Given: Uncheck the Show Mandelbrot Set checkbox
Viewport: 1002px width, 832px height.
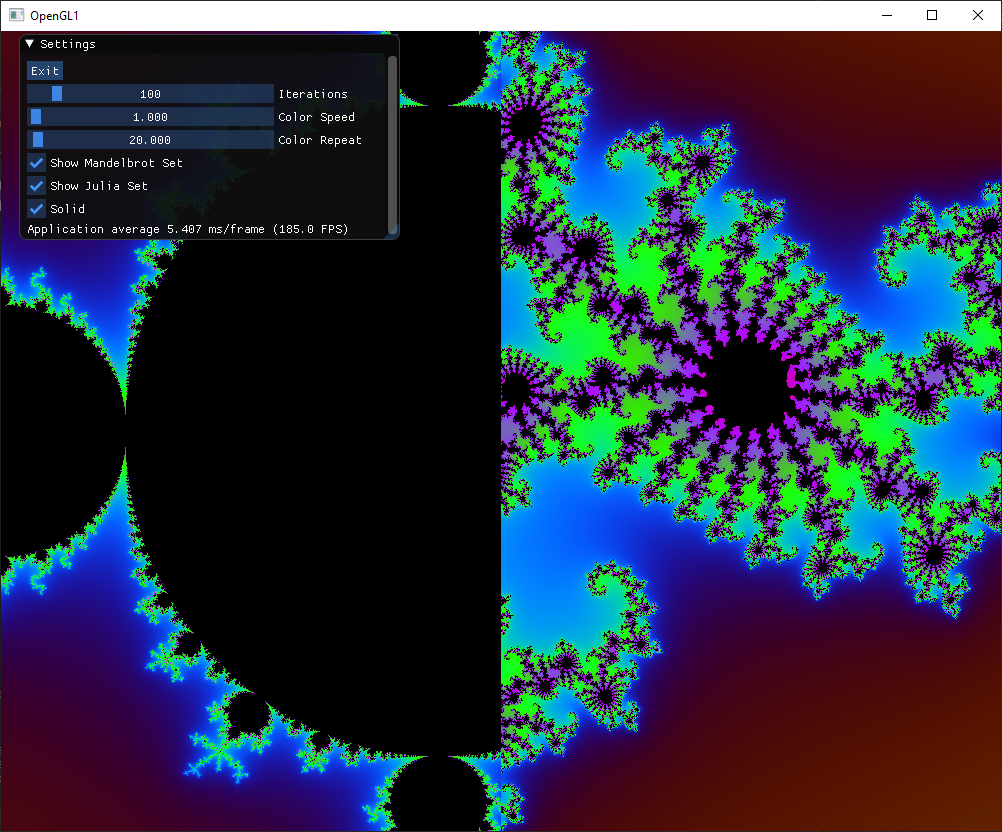Looking at the screenshot, I should (x=37, y=163).
